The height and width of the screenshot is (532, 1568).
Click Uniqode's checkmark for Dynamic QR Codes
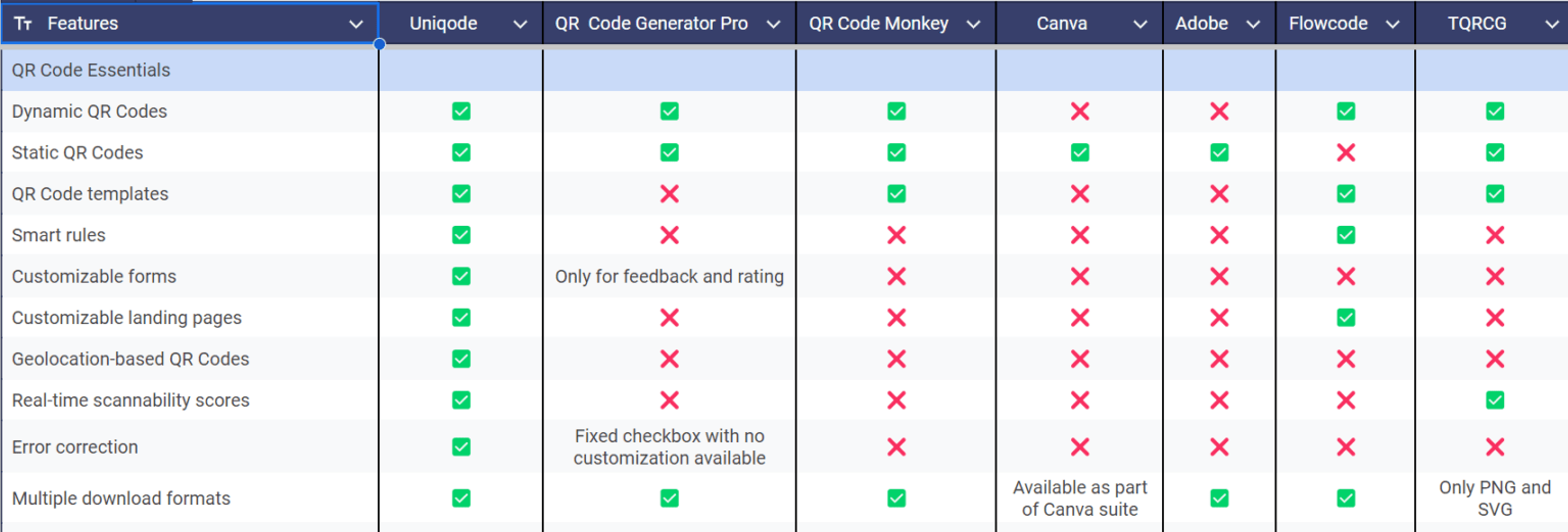tap(461, 111)
